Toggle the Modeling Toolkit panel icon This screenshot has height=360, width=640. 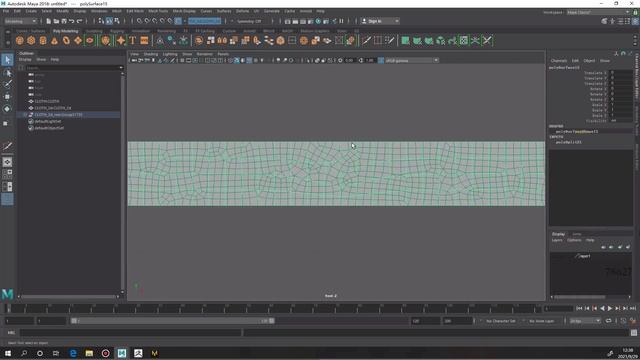(604, 21)
